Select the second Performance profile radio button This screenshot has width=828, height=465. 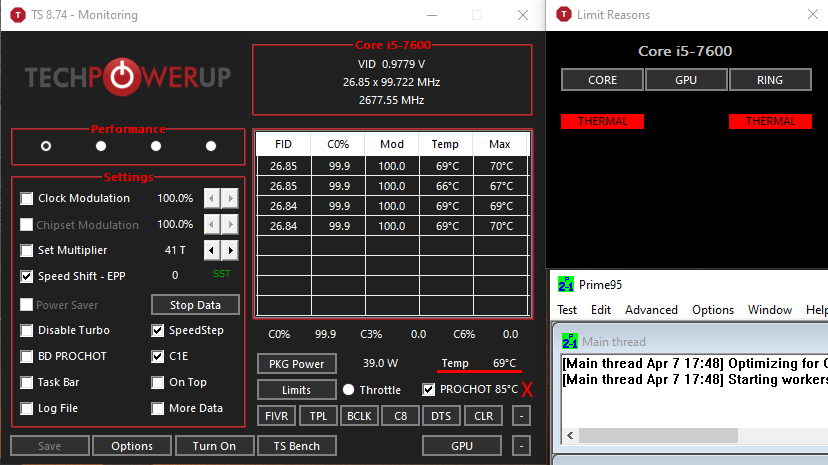[x=101, y=146]
